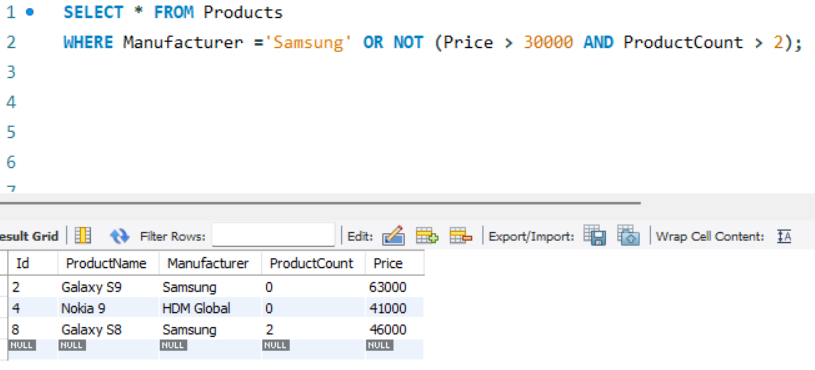Click the insert new row icon
This screenshot has height=370, width=815.
427,235
